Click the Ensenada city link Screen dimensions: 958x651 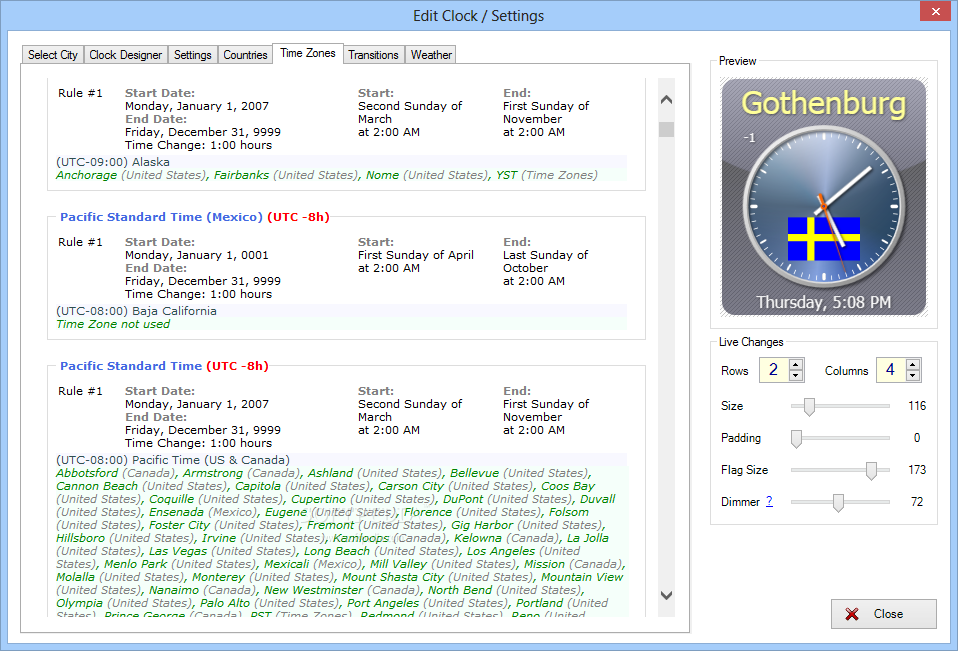tap(176, 512)
